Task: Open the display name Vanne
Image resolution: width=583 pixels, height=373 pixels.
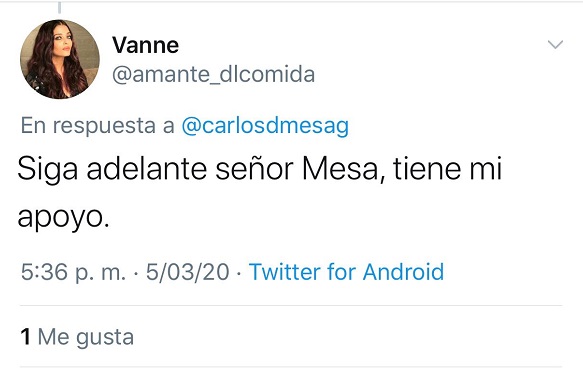Action: coord(145,45)
